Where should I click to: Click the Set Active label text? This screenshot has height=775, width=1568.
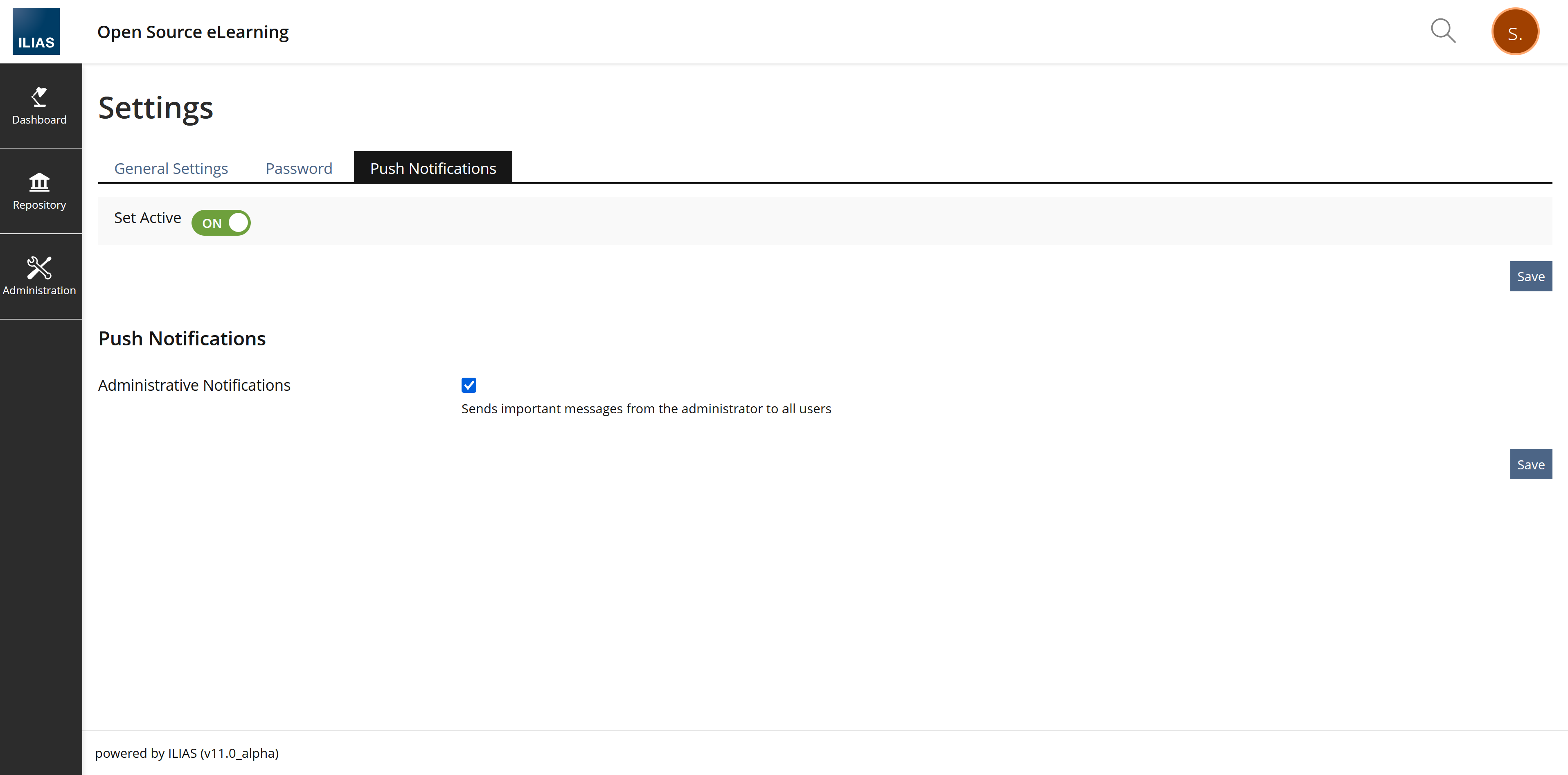point(147,218)
